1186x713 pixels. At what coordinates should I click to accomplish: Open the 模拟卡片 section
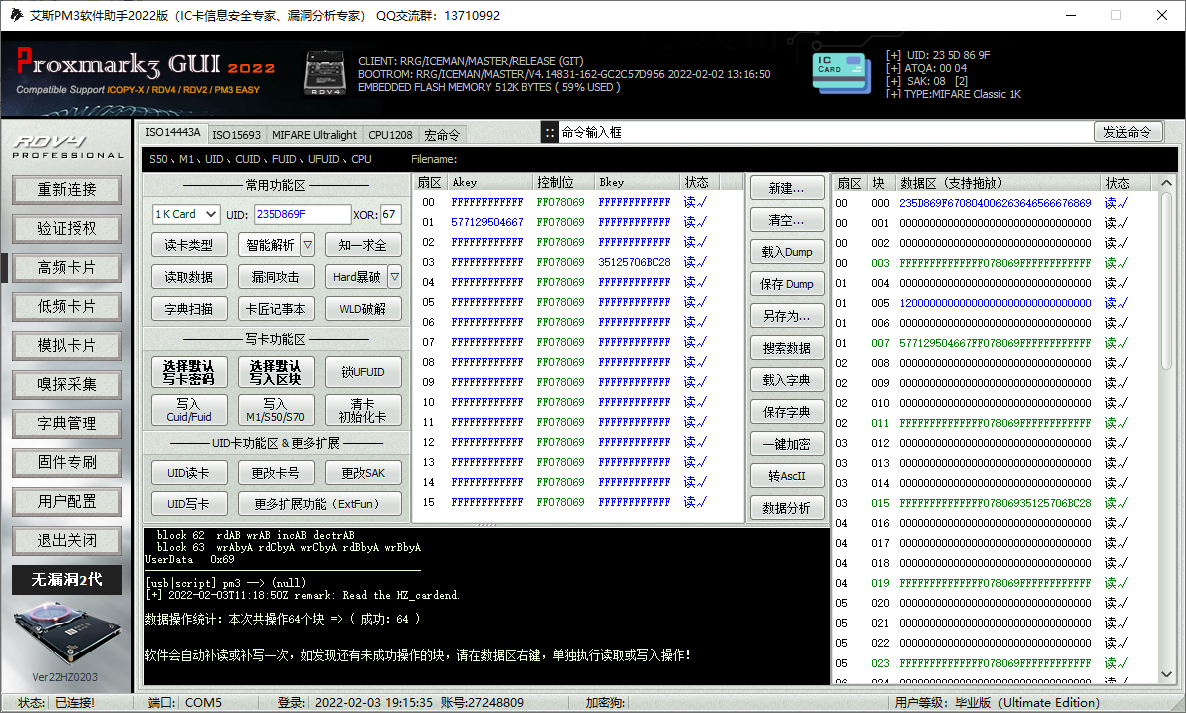coord(67,346)
